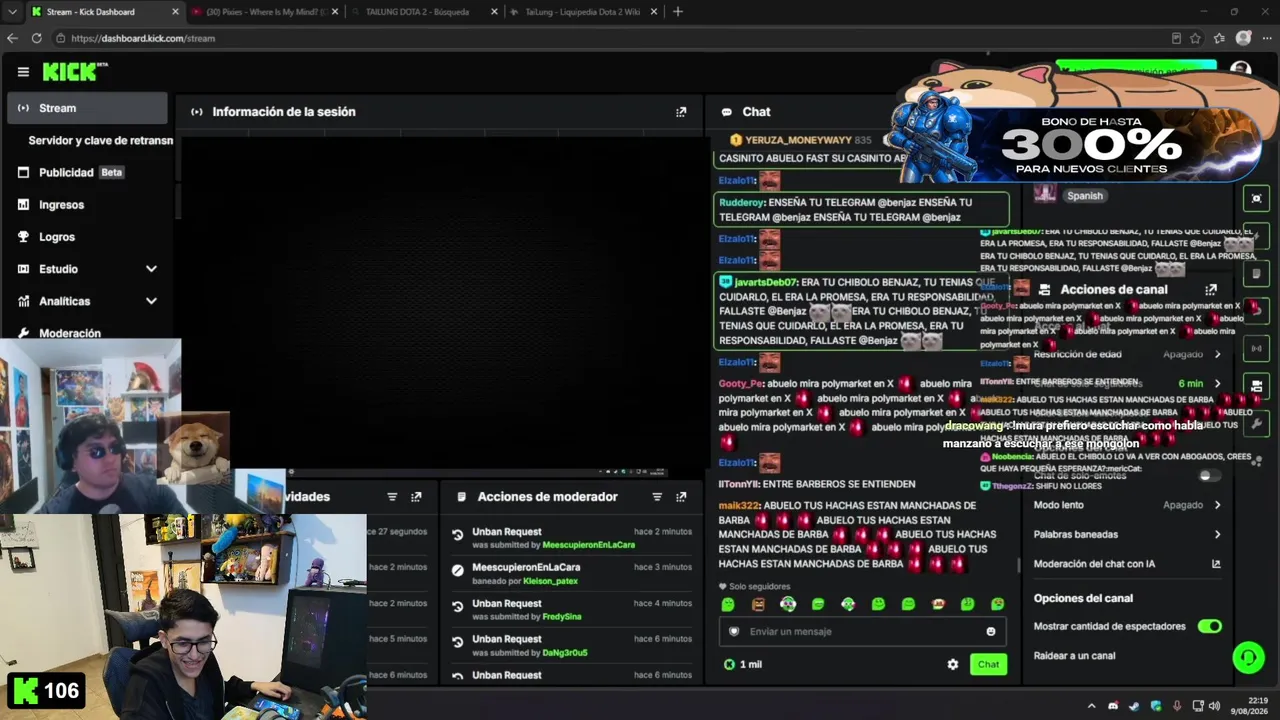Pop out the Acciones de moderador panel
This screenshot has height=720, width=1280.
[x=681, y=497]
